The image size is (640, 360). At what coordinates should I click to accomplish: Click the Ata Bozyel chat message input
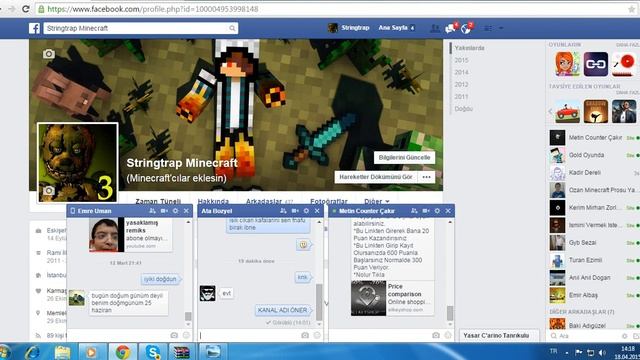pos(249,335)
